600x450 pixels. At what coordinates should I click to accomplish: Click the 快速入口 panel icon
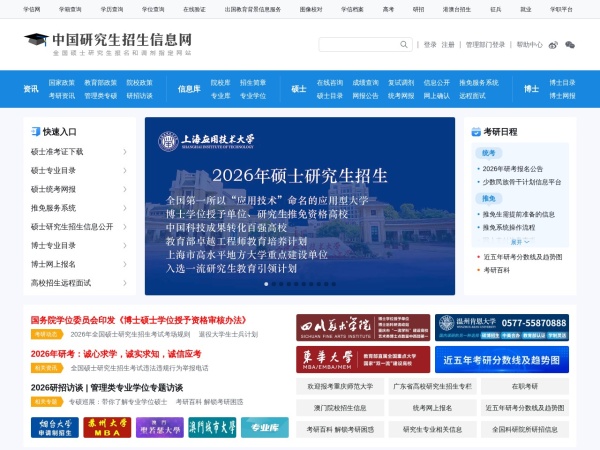click(36, 131)
